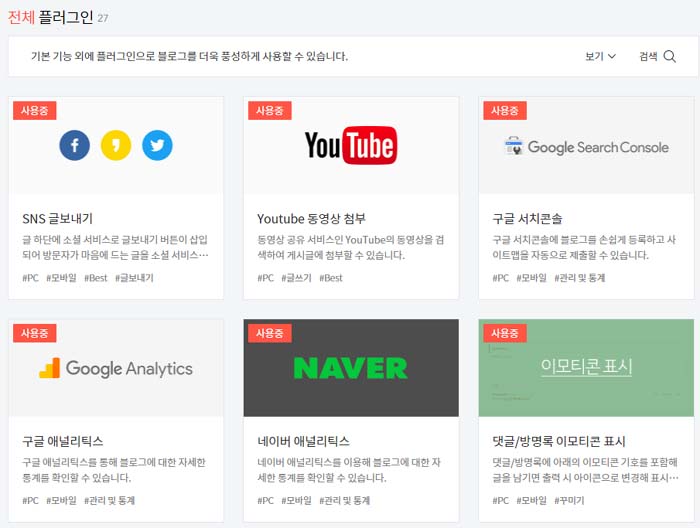Click the plugin count 27

point(103,19)
